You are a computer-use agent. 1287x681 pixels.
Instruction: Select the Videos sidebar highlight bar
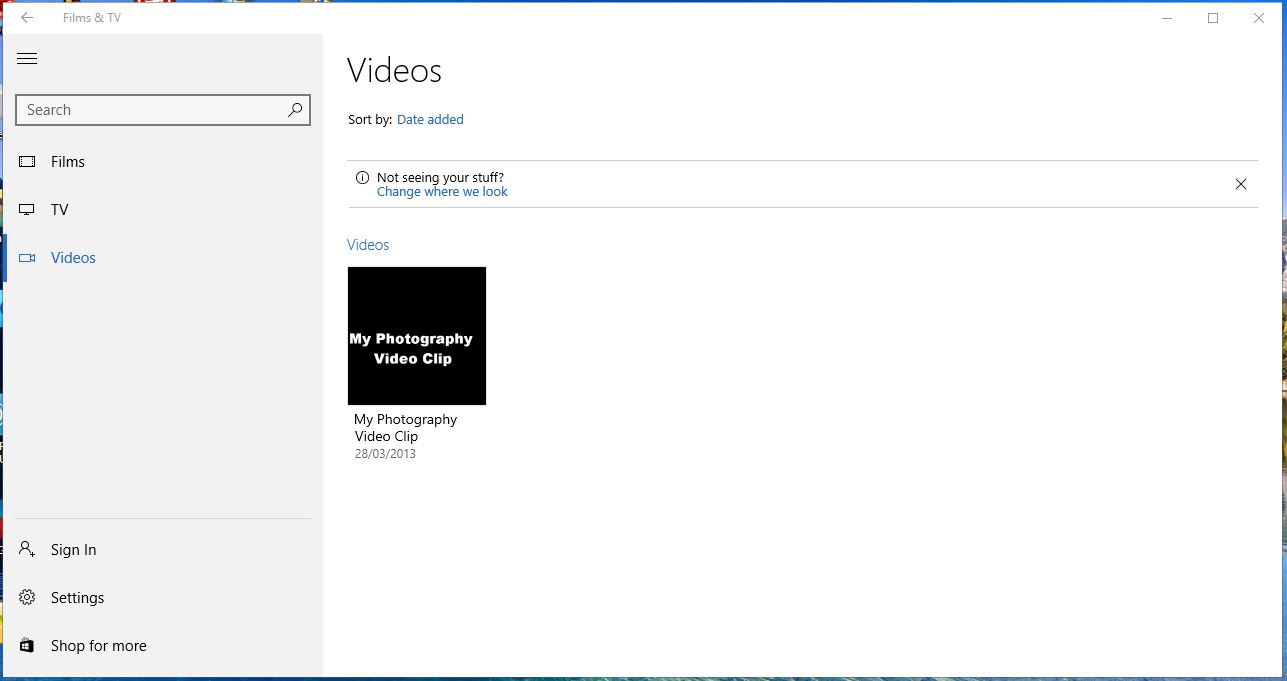tap(6, 257)
